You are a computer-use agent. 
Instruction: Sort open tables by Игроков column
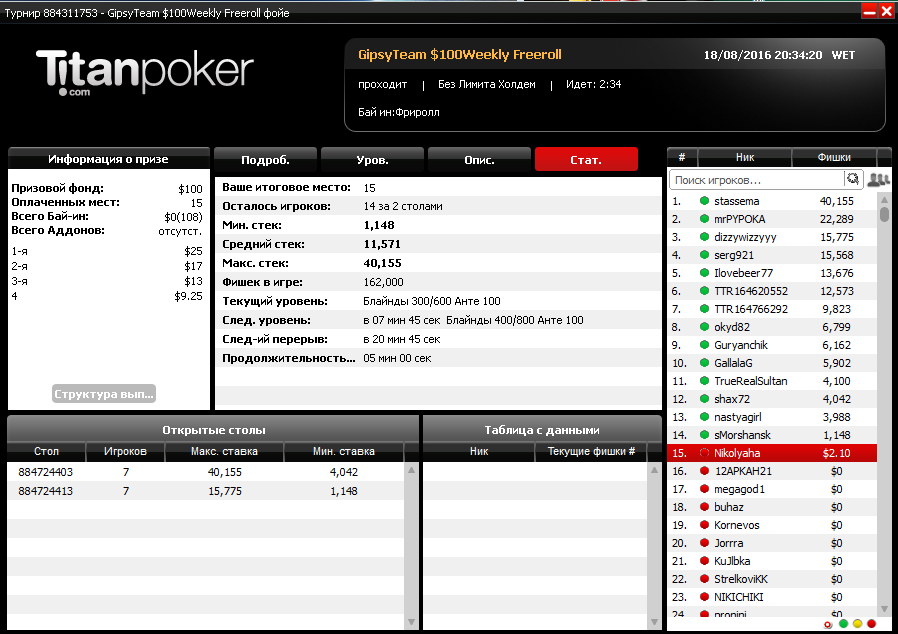tap(125, 451)
